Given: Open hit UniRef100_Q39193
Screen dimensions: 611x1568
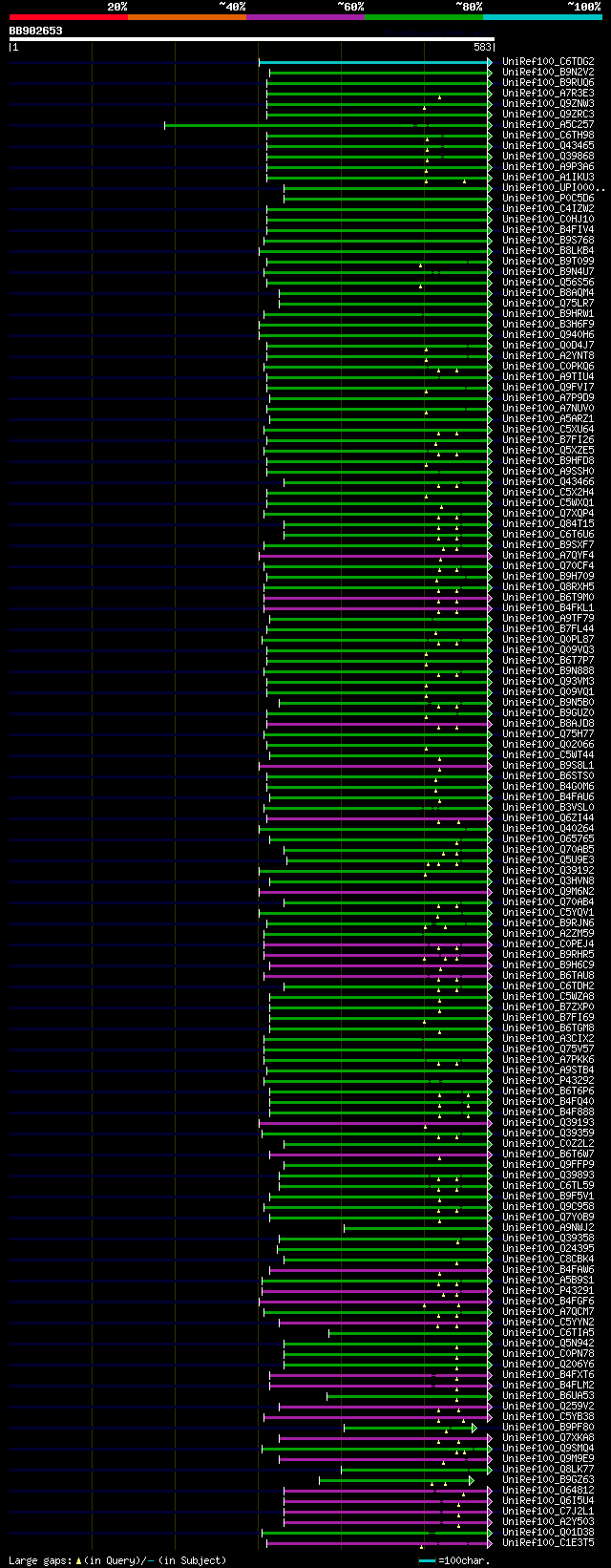Looking at the screenshot, I should click(x=548, y=1122).
